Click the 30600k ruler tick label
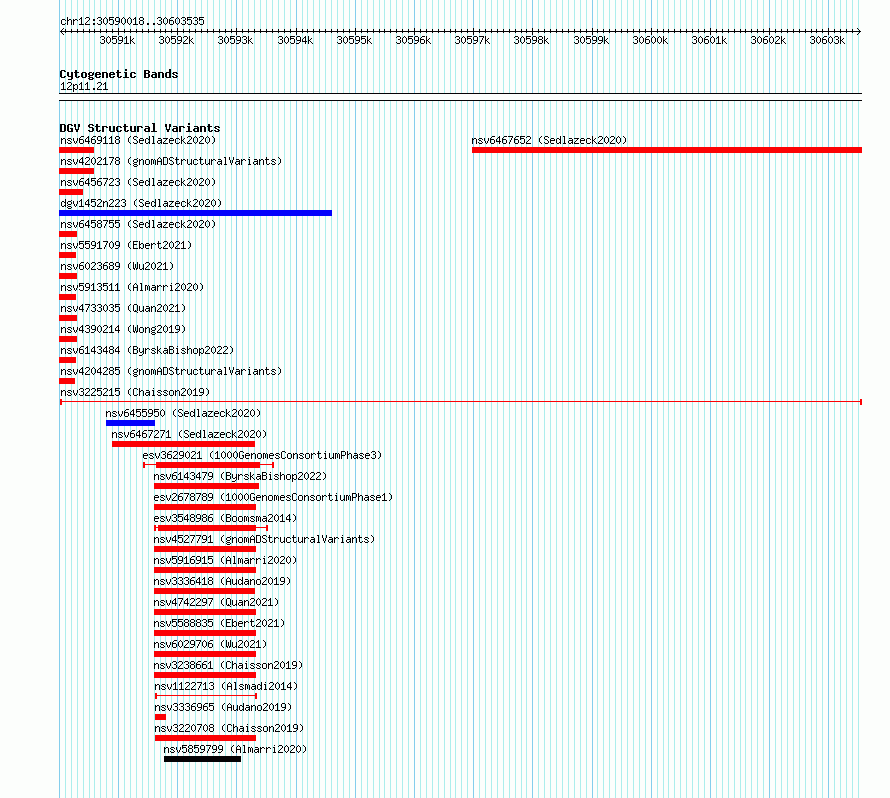 click(x=650, y=40)
